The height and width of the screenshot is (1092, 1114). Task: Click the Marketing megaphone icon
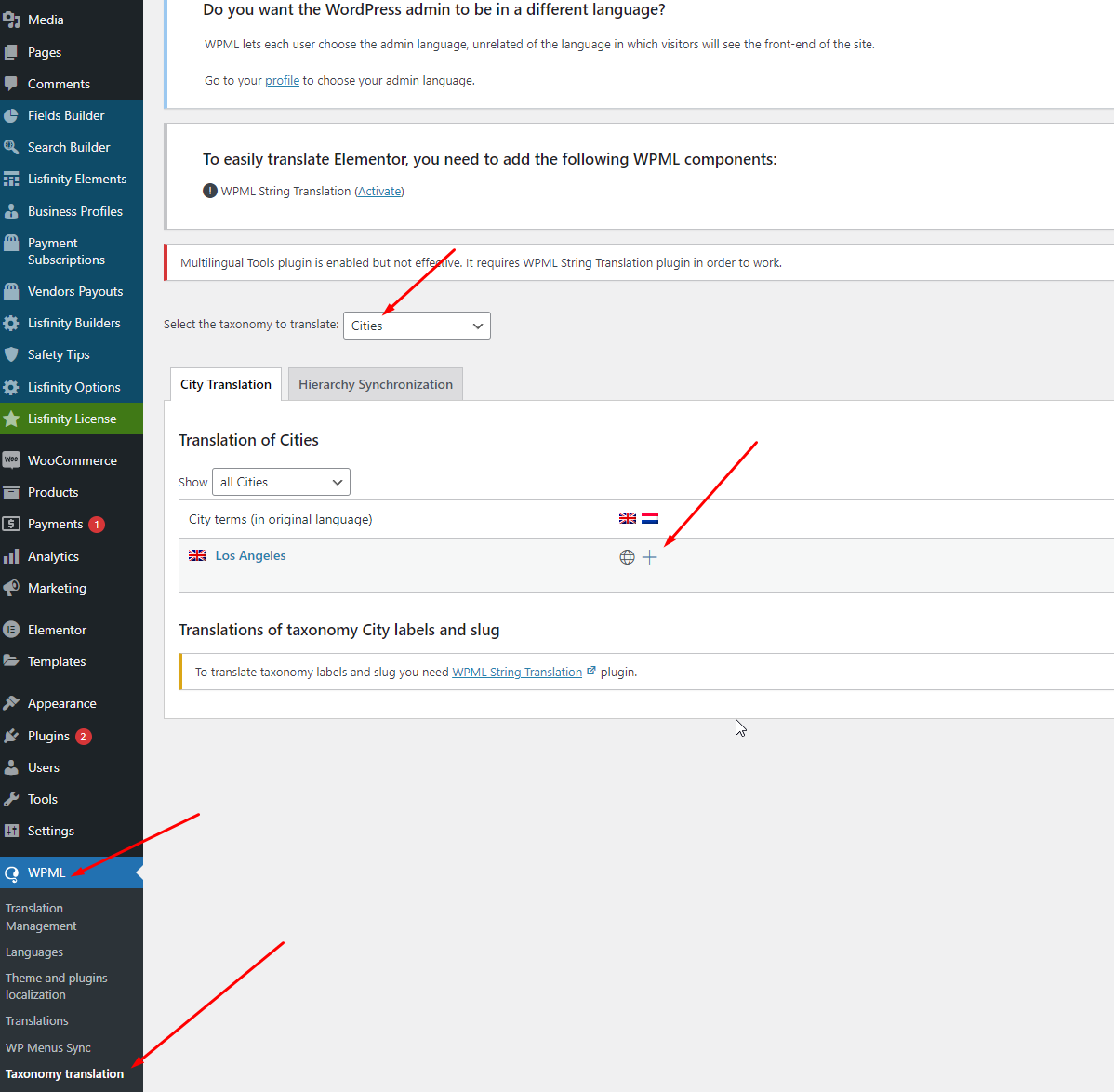11,588
